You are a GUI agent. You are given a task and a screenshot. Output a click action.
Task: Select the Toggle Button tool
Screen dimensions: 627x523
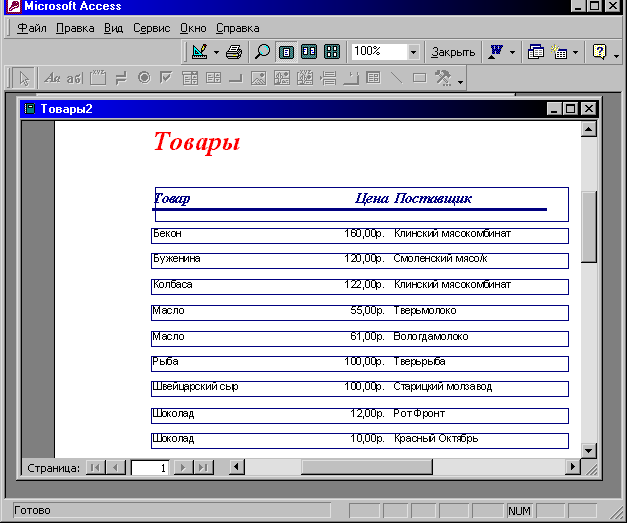coord(121,78)
